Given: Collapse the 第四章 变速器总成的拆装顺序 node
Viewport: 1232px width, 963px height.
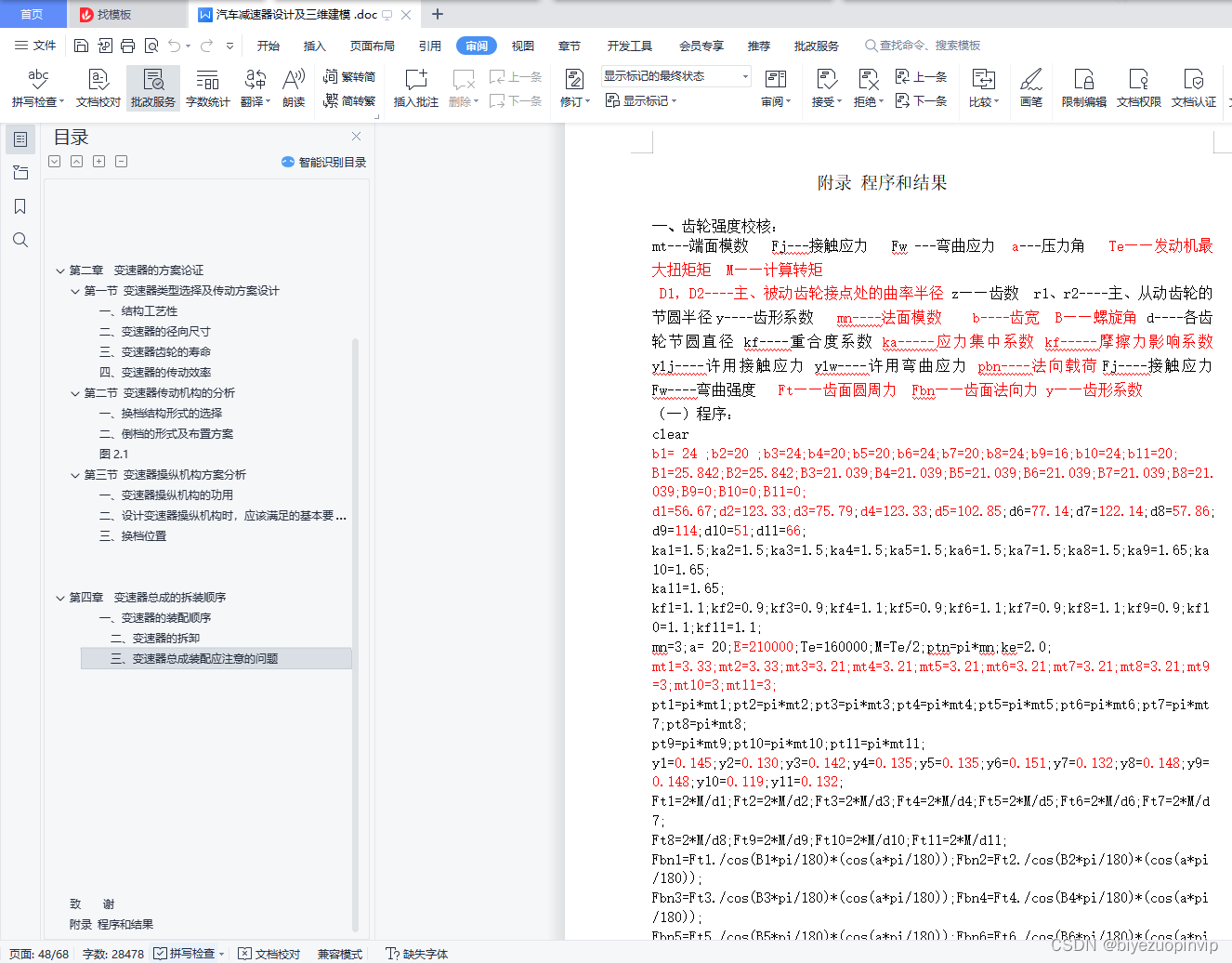Looking at the screenshot, I should click(x=60, y=598).
